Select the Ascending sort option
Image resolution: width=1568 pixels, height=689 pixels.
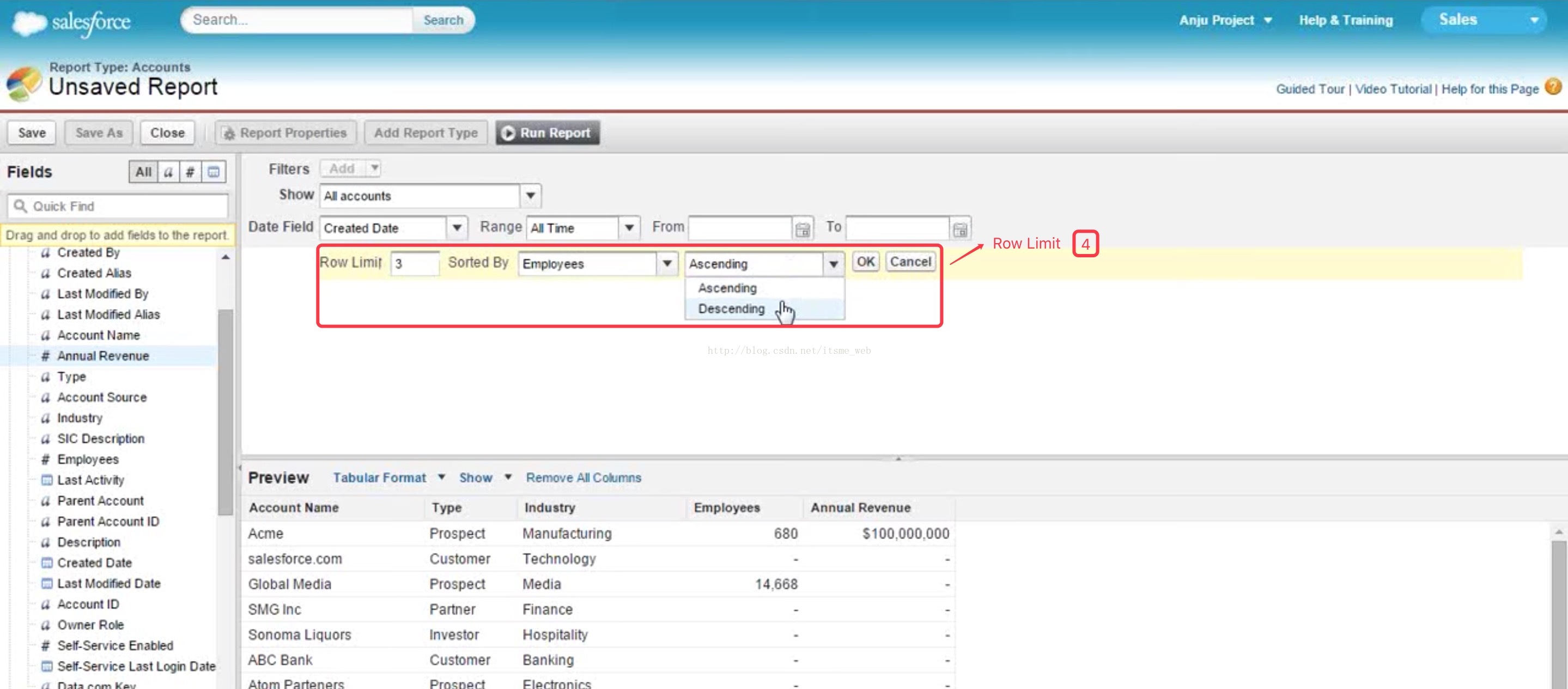[727, 288]
